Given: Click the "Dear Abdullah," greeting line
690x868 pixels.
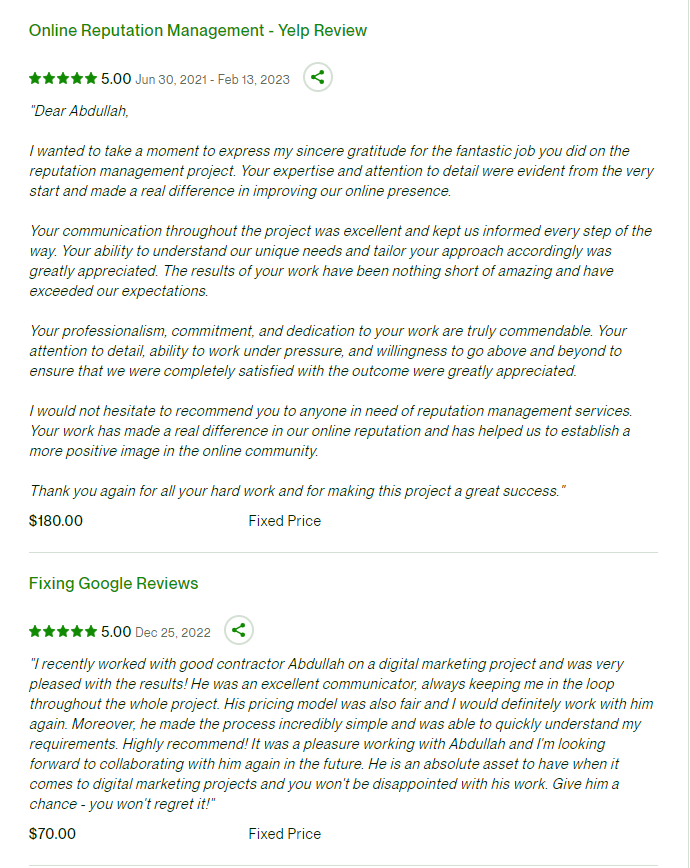Looking at the screenshot, I should (x=79, y=111).
